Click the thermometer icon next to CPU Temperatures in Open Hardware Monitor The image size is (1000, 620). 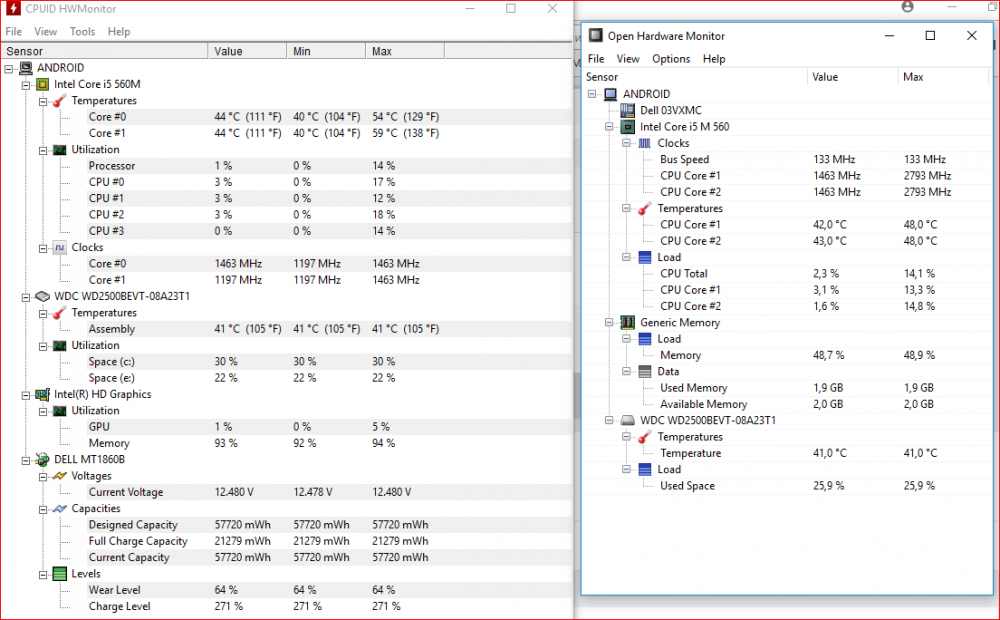click(645, 208)
